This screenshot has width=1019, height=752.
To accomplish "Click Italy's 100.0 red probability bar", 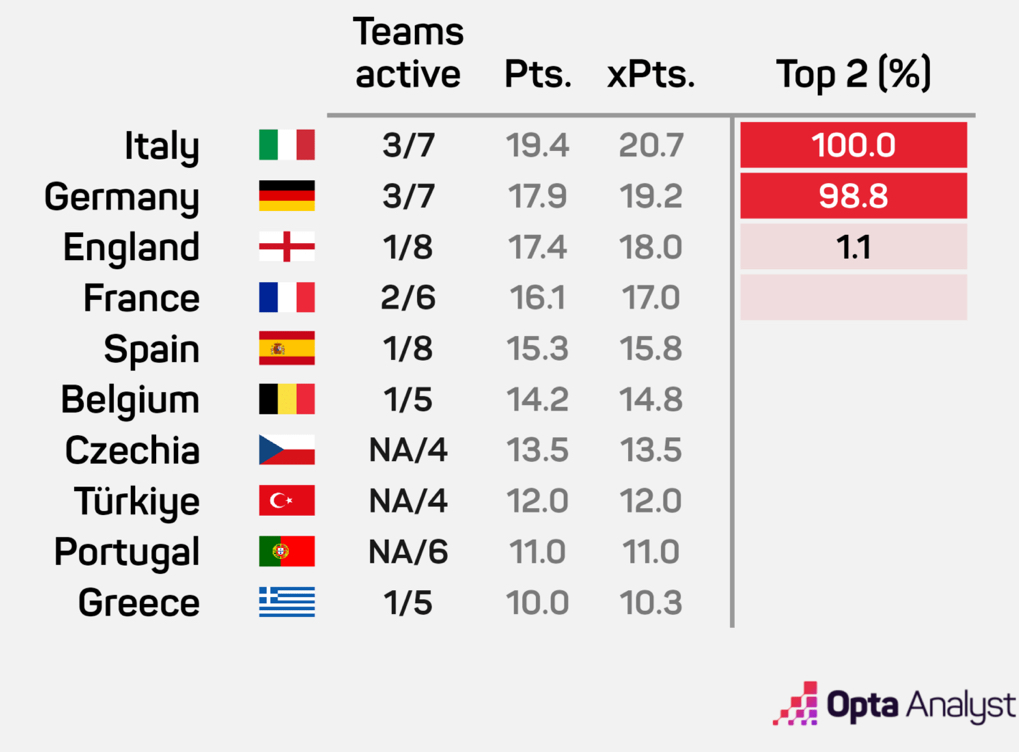I will [853, 145].
